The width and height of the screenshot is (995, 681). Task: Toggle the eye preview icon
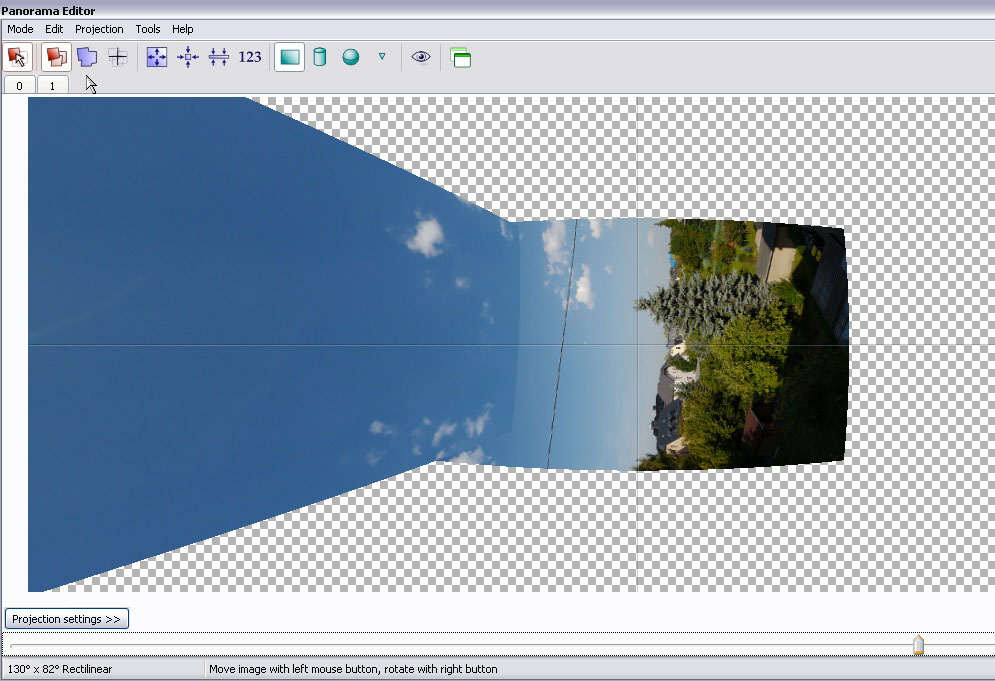pos(421,57)
